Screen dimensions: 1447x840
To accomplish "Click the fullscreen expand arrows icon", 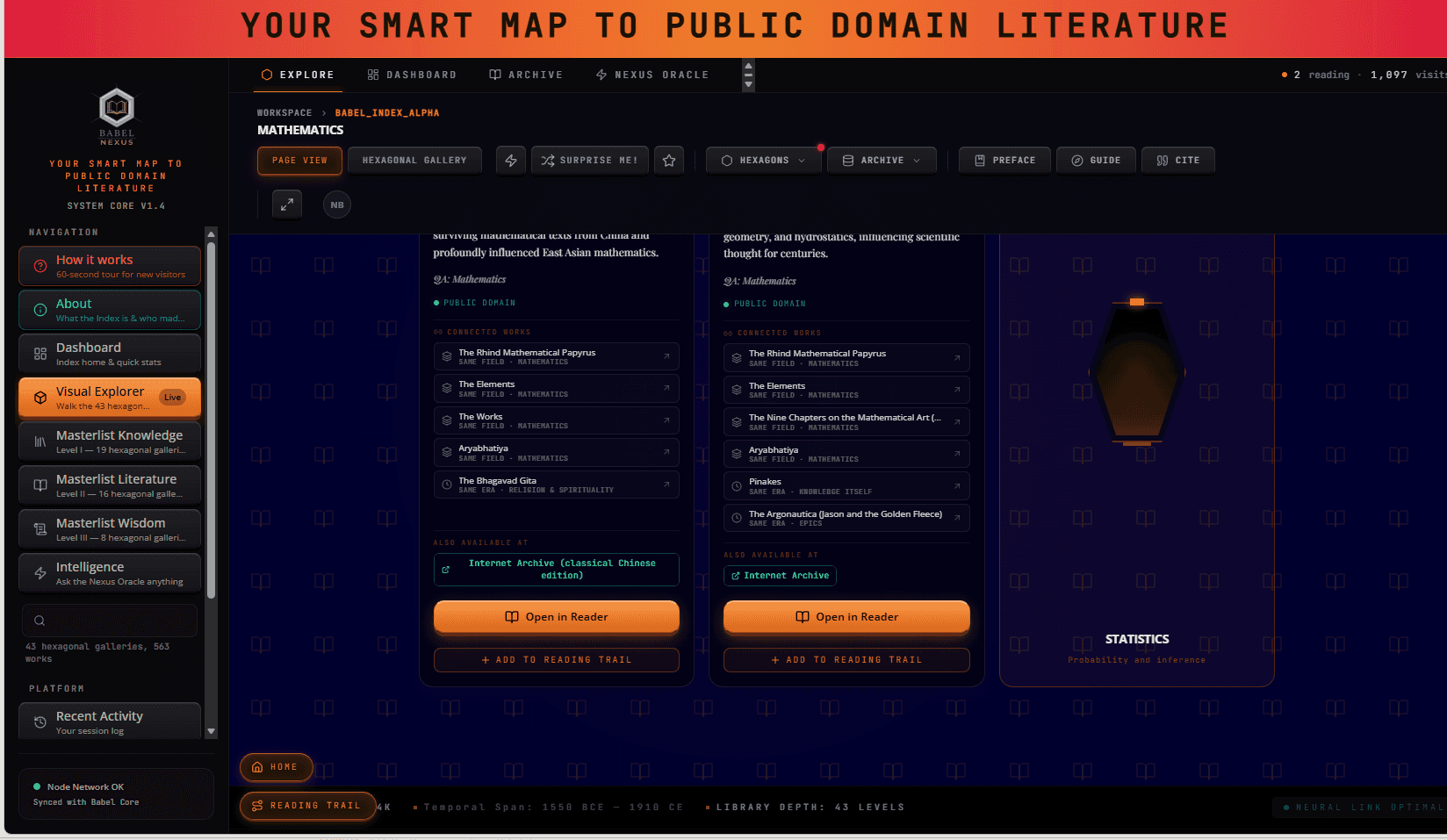I will [x=286, y=205].
